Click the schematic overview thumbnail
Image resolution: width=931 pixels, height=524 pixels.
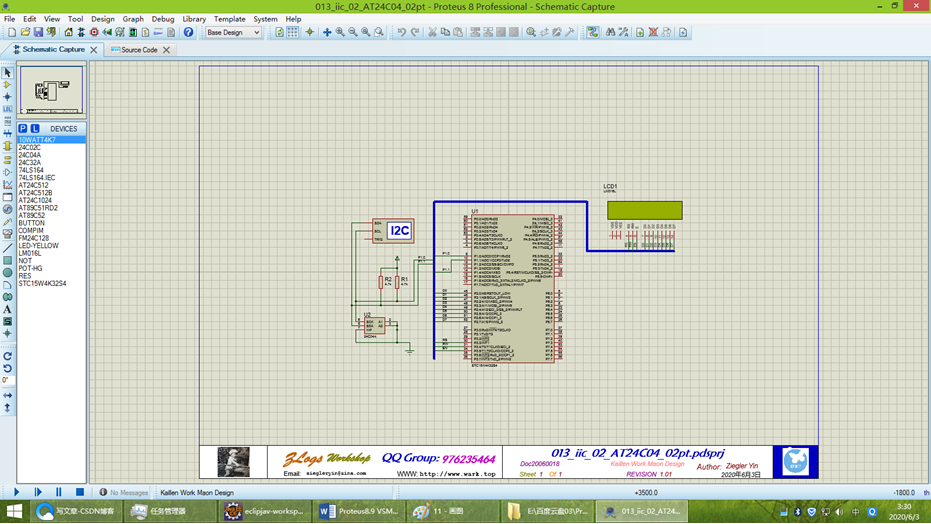point(52,90)
